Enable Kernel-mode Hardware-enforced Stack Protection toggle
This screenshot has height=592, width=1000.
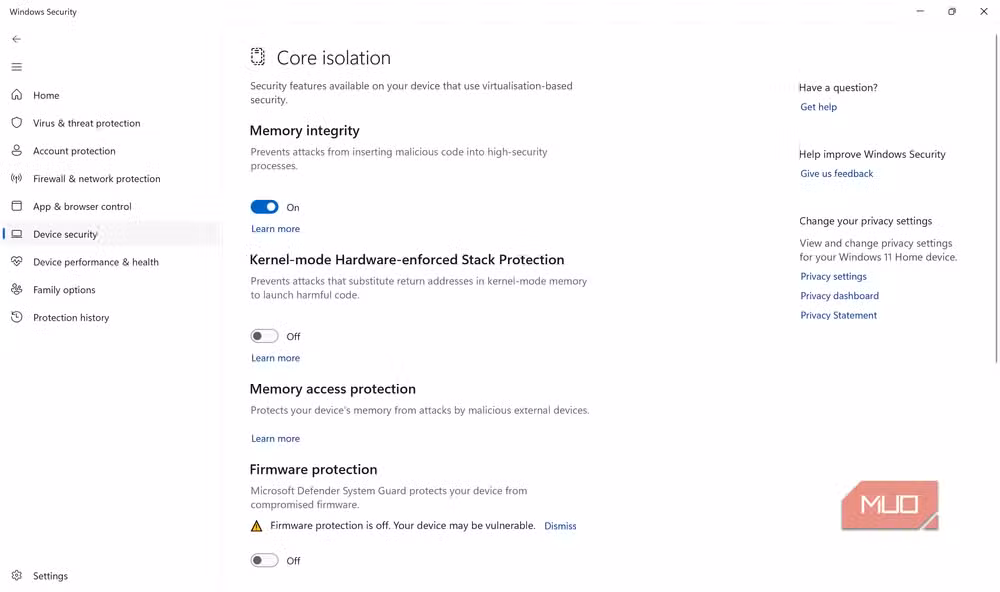pyautogui.click(x=264, y=336)
